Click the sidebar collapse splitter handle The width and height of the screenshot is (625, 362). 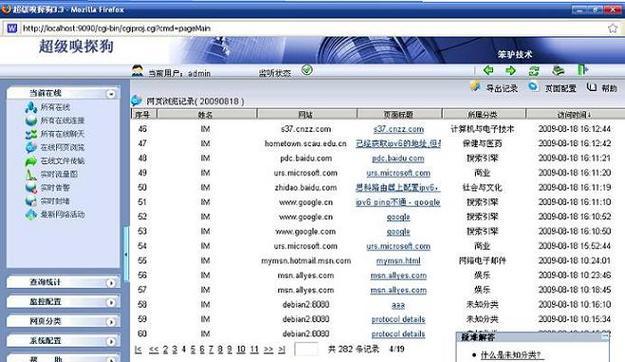(x=126, y=254)
